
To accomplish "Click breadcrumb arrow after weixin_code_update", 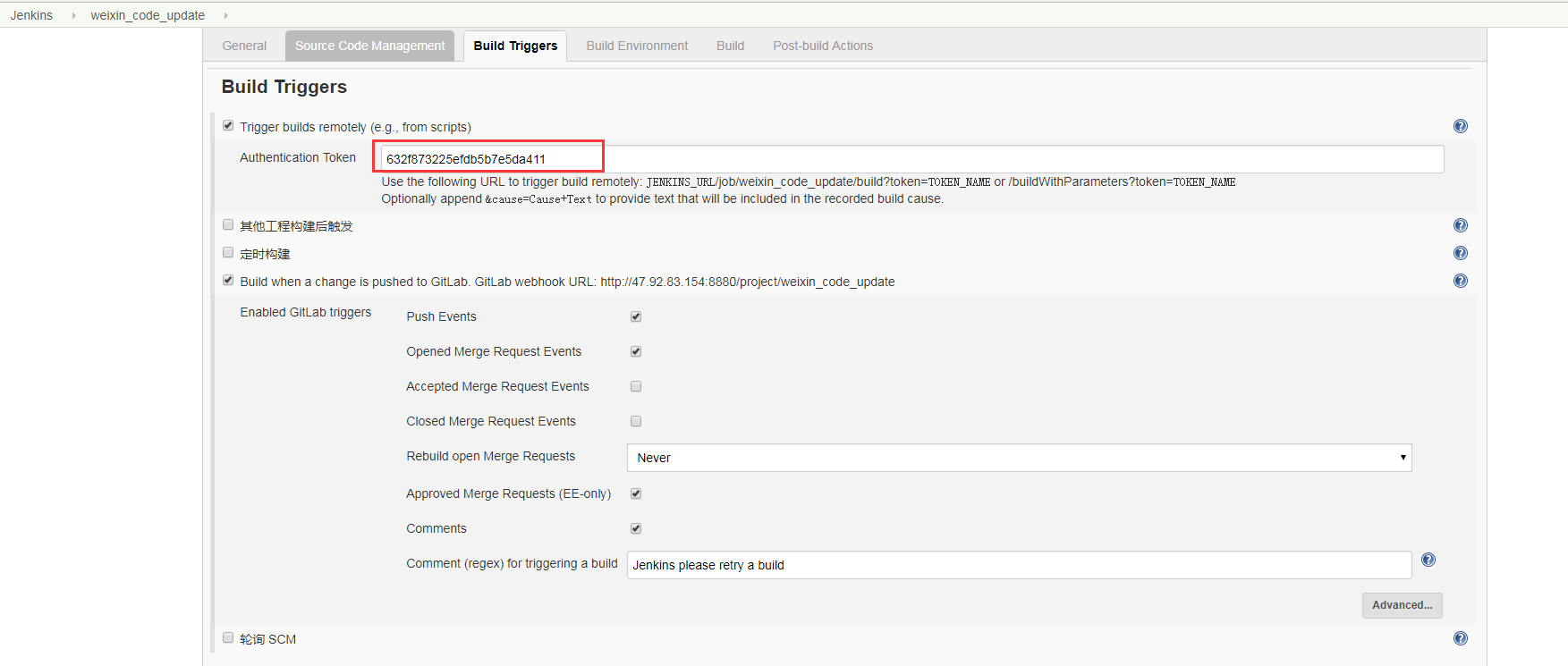I will pos(225,15).
